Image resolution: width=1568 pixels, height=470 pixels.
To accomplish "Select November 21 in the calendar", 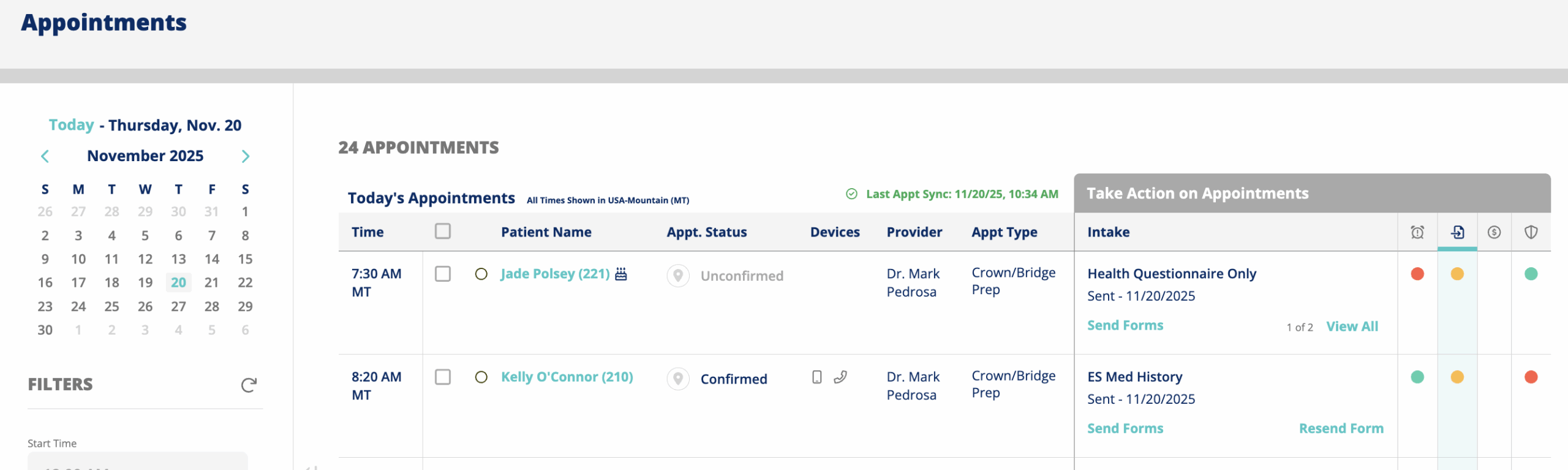I will pos(211,282).
